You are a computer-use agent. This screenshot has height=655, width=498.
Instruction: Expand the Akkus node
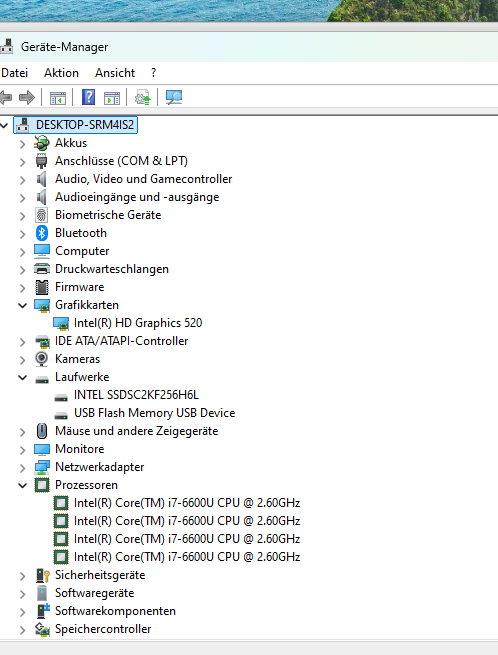pyautogui.click(x=23, y=144)
